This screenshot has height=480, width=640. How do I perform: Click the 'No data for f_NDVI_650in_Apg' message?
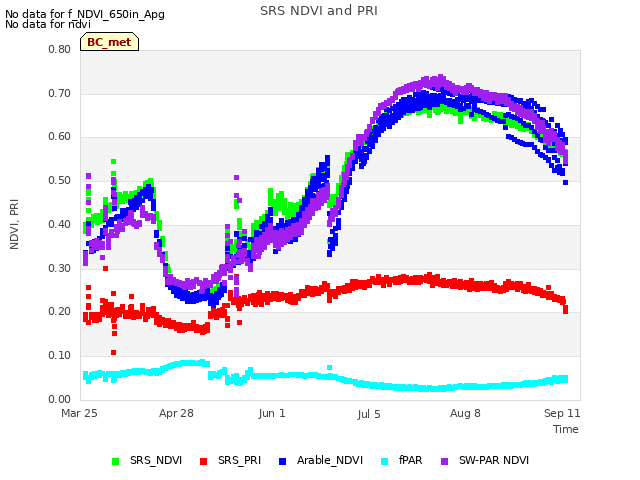85,14
